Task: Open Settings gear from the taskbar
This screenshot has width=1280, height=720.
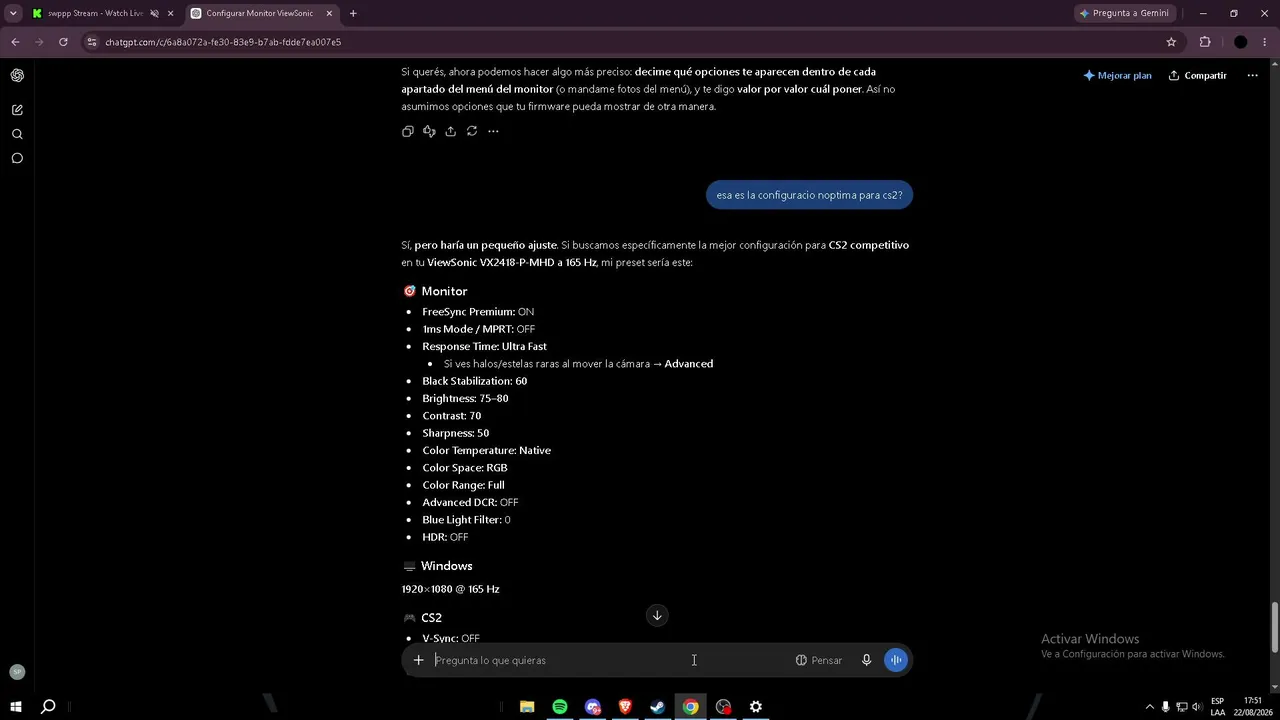Action: 756,707
